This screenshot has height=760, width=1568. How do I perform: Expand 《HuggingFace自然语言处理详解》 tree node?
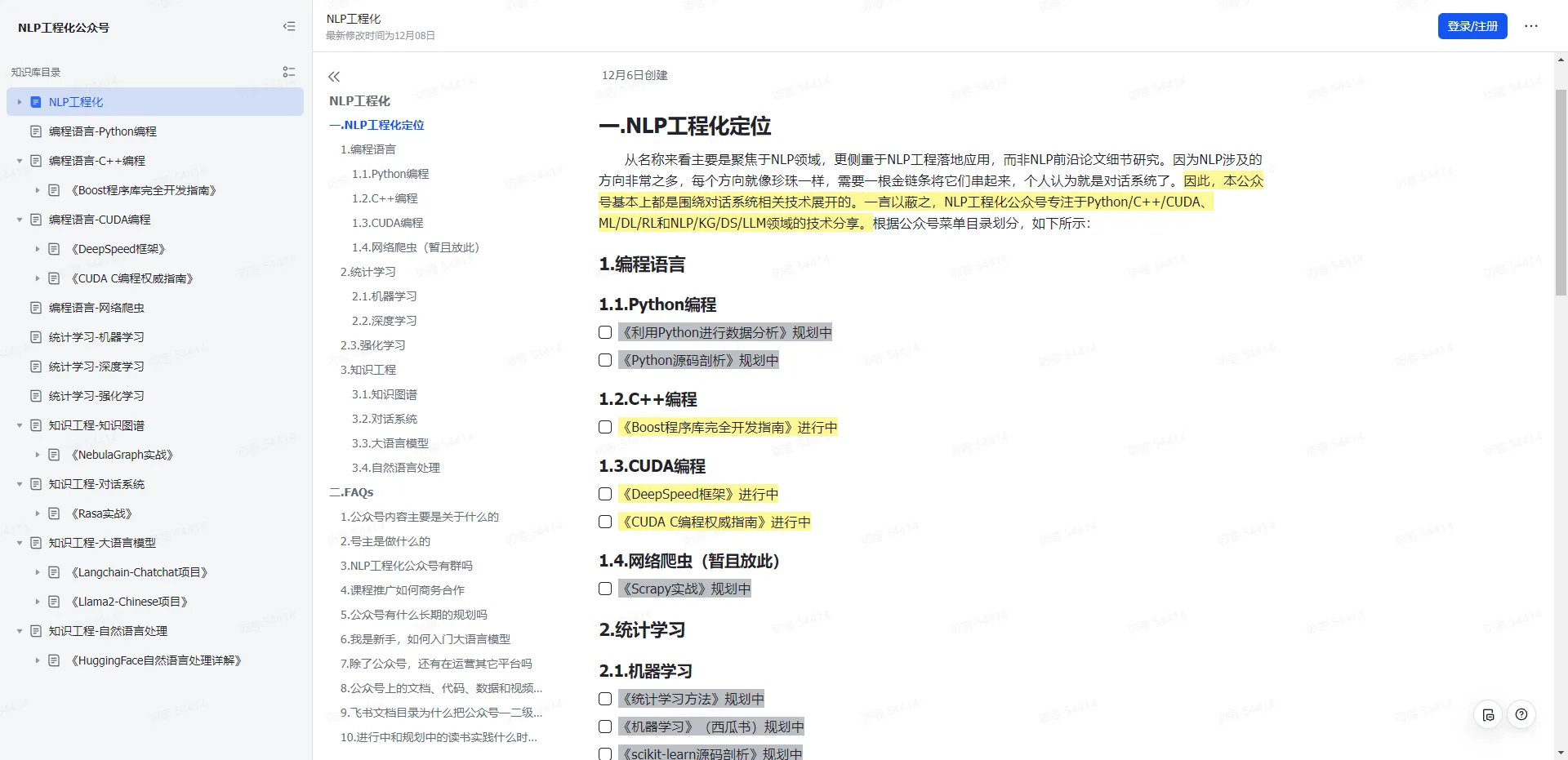(38, 660)
